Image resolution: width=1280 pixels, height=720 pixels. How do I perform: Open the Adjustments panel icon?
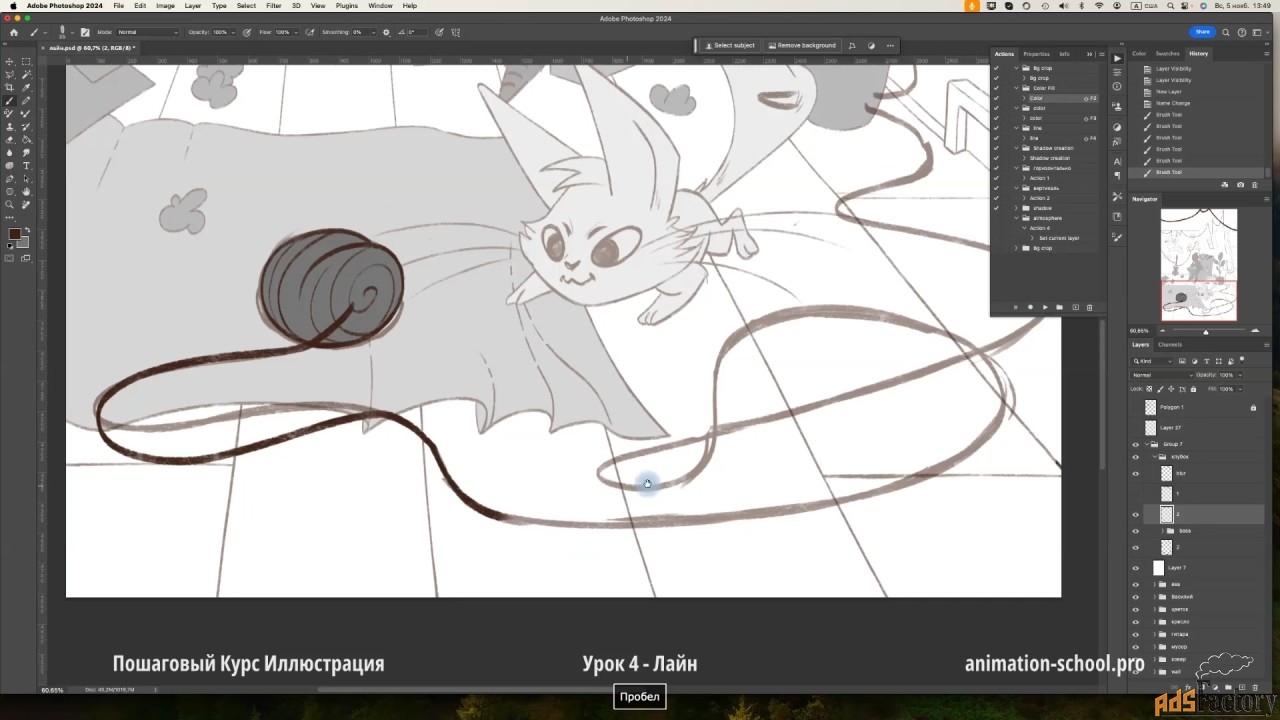pyautogui.click(x=1117, y=127)
